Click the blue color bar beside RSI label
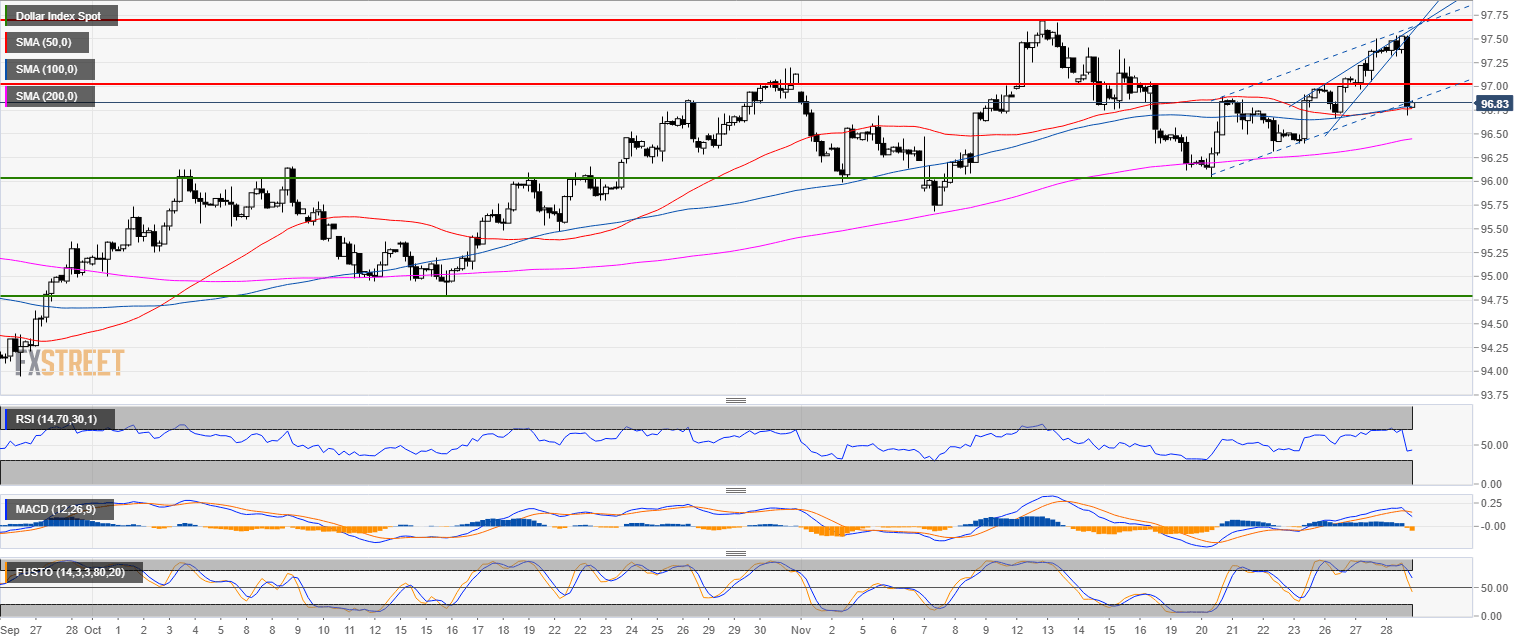This screenshot has height=643, width=1531. (5, 419)
